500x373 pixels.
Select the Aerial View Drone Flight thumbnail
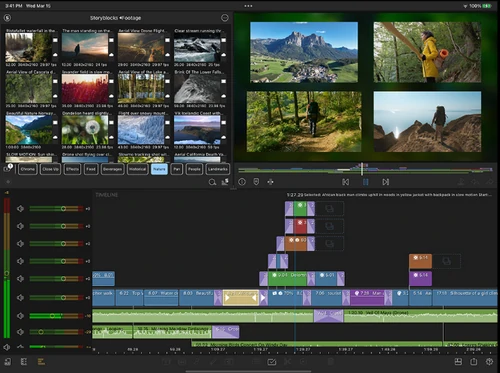(141, 47)
